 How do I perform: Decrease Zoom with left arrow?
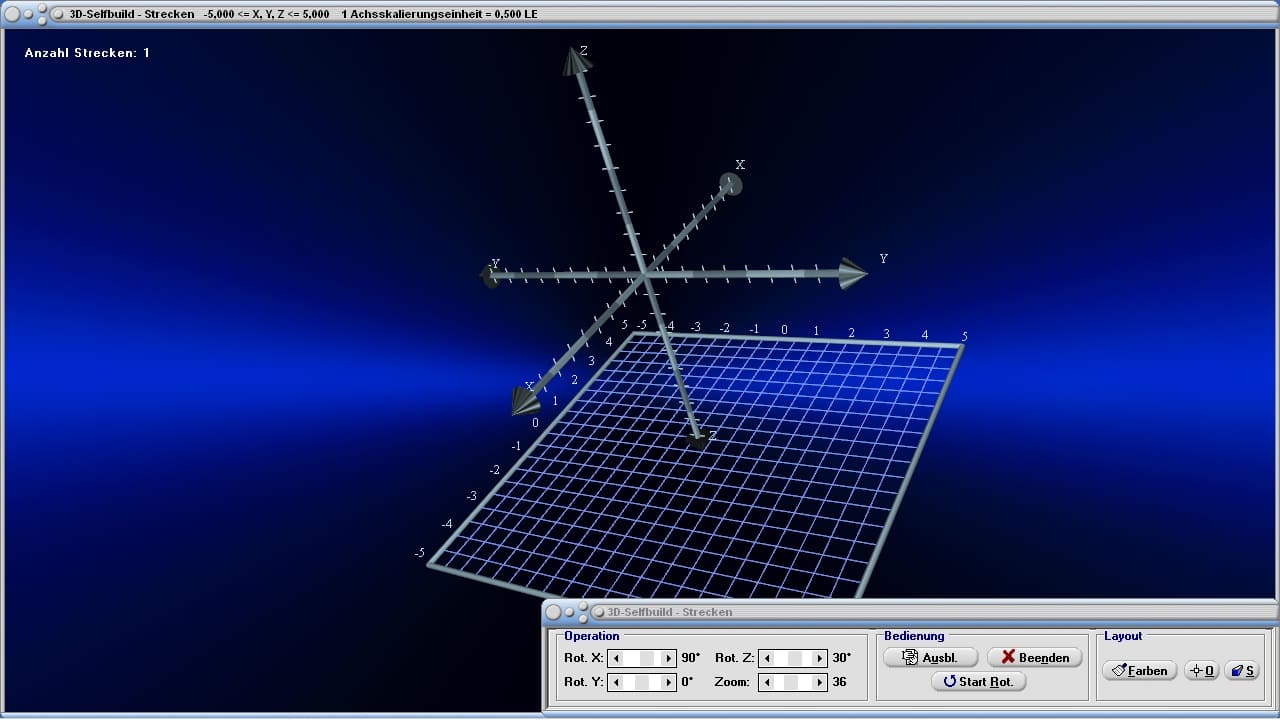(x=767, y=682)
